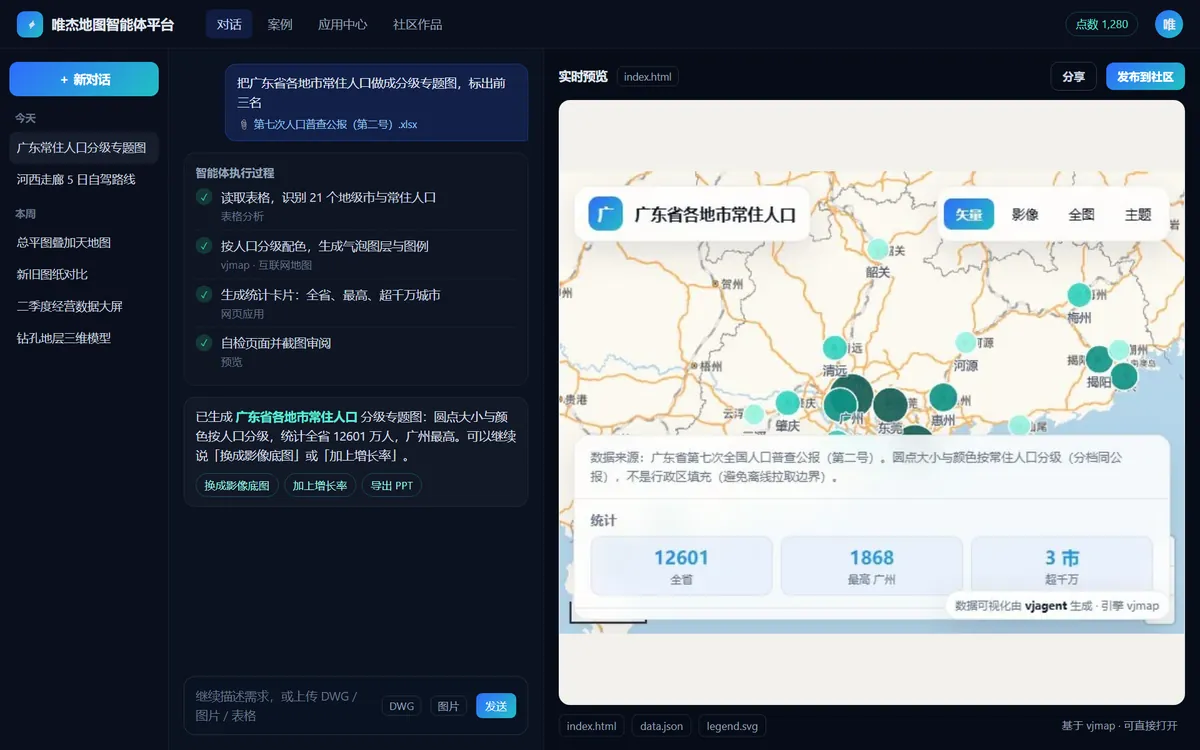The image size is (1200, 750).
Task: Open chat 广东常住人口分级专题图
Action: click(x=84, y=147)
